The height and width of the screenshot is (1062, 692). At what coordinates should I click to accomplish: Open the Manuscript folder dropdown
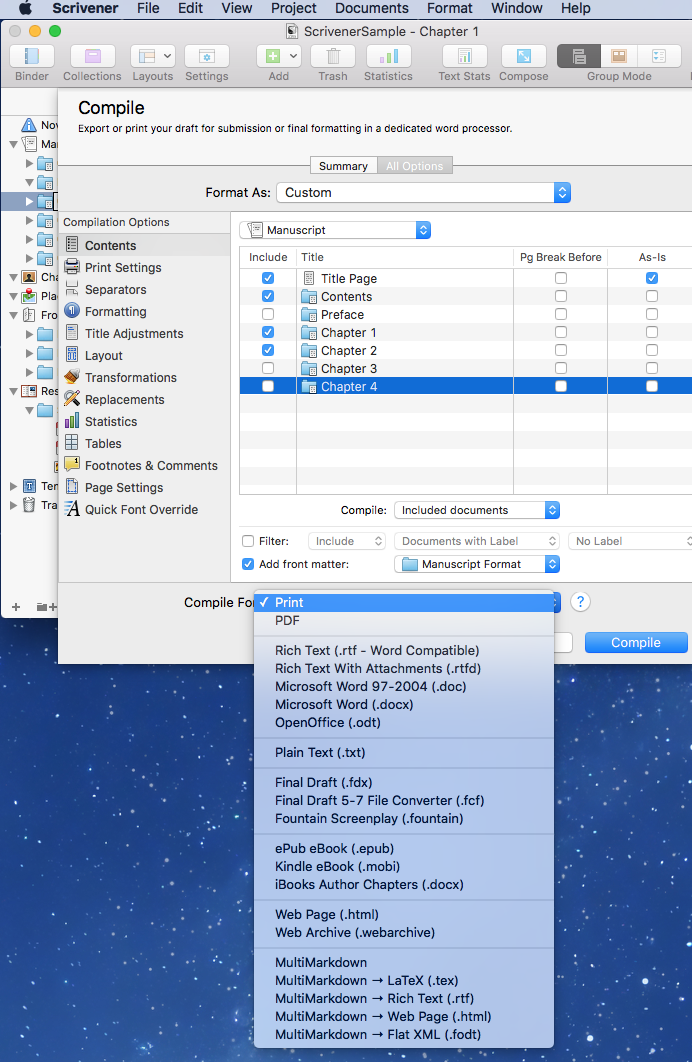335,230
